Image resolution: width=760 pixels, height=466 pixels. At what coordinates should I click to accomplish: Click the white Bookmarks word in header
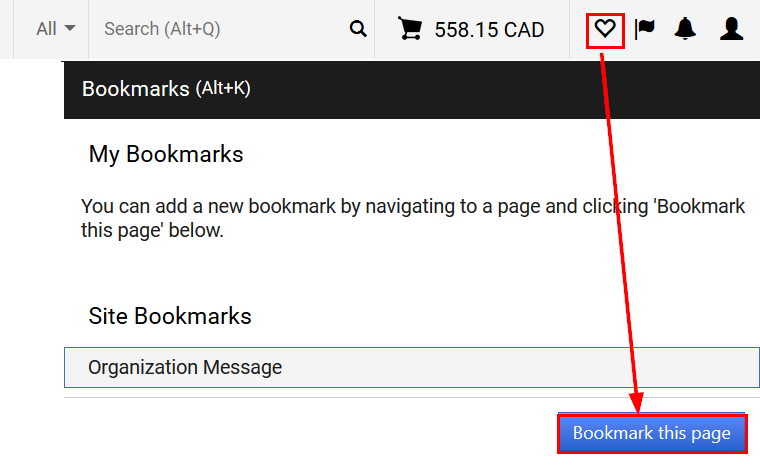[136, 89]
